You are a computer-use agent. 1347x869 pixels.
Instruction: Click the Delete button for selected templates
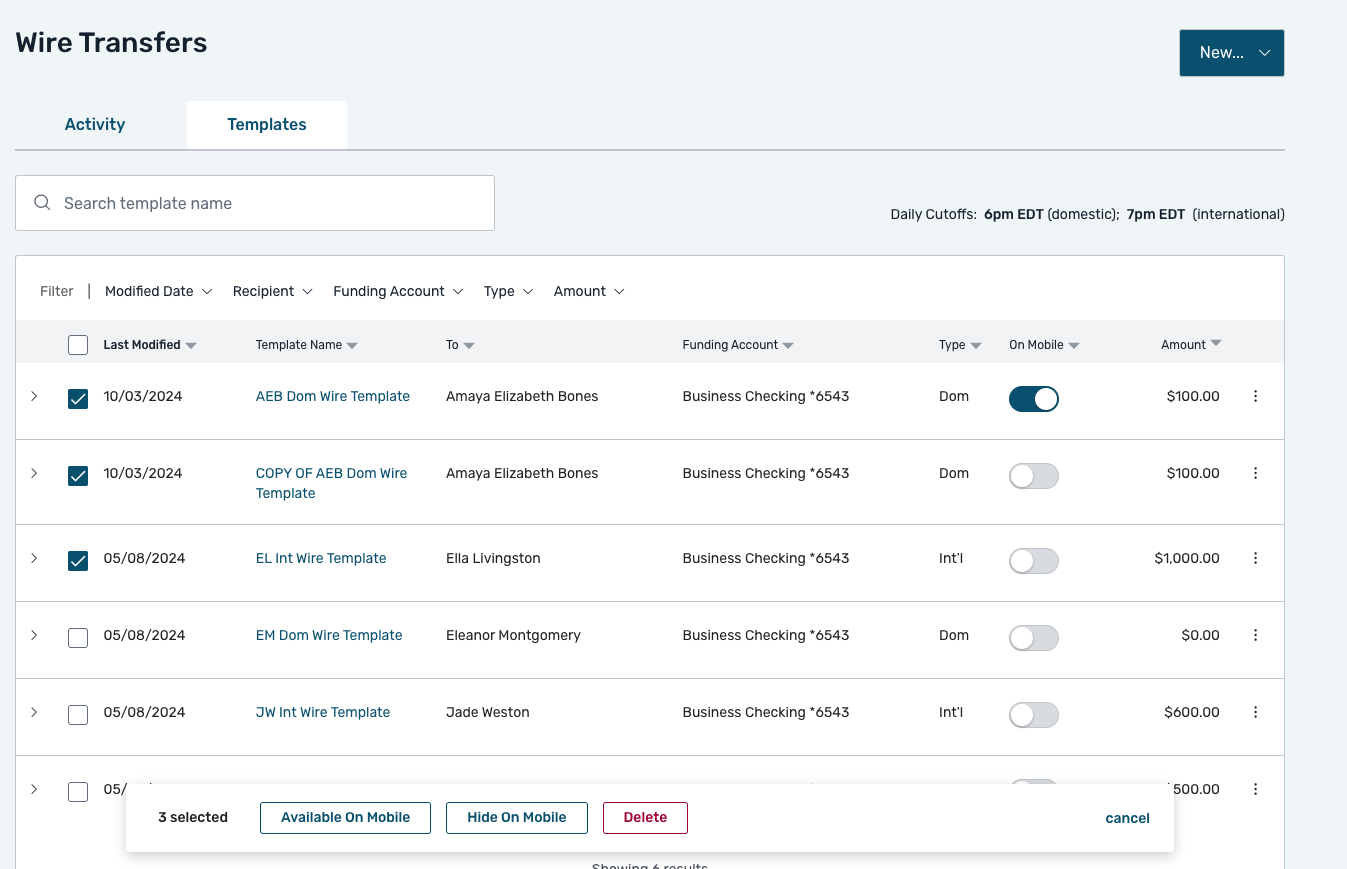pos(645,818)
